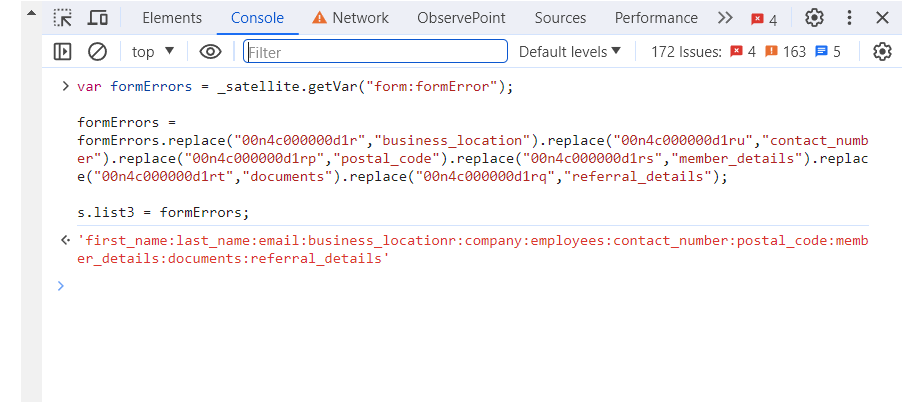Image resolution: width=902 pixels, height=402 pixels.
Task: Toggle the device toolbar icon
Action: [x=97, y=18]
